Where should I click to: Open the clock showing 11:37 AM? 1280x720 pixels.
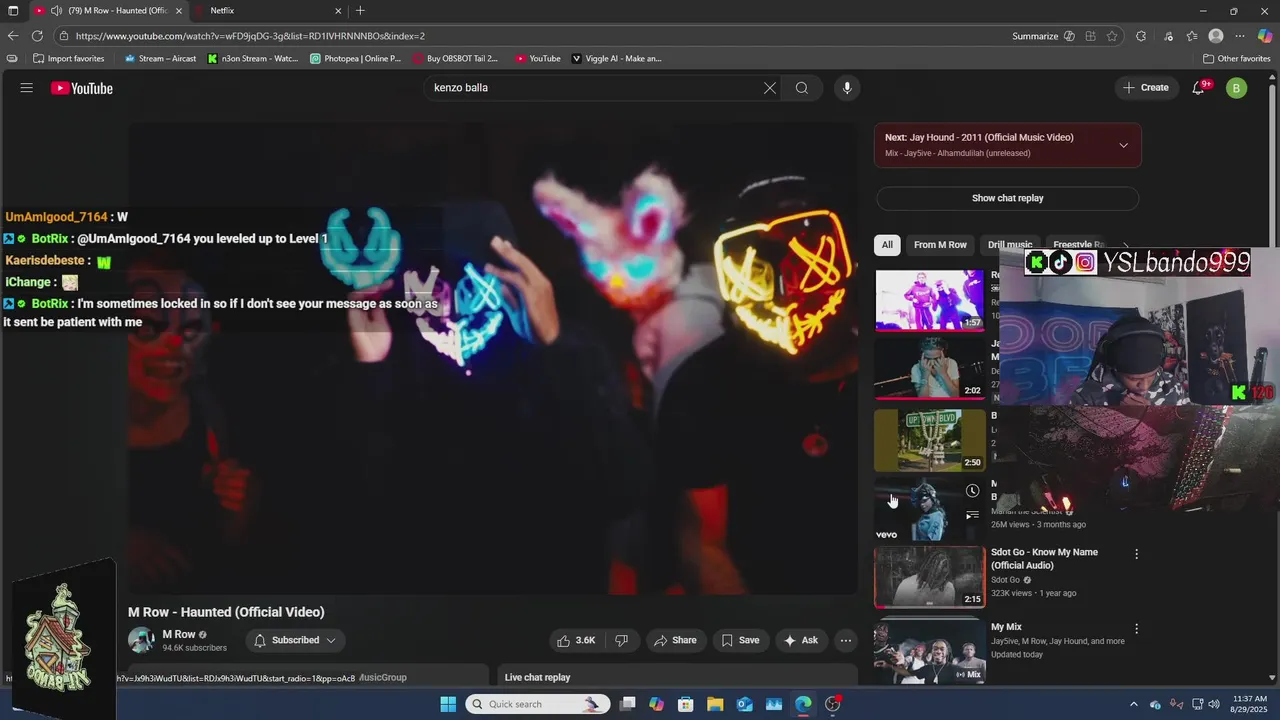pos(1250,704)
